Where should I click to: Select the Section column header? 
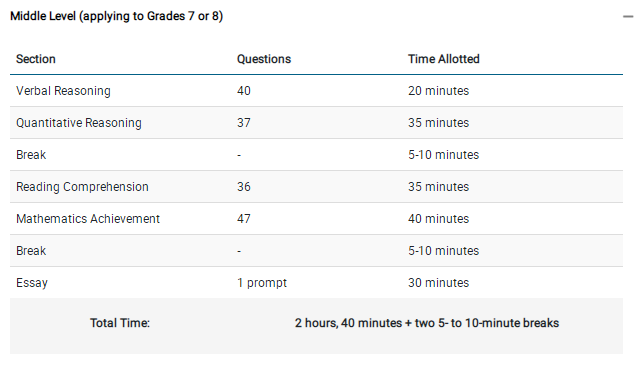tap(36, 59)
